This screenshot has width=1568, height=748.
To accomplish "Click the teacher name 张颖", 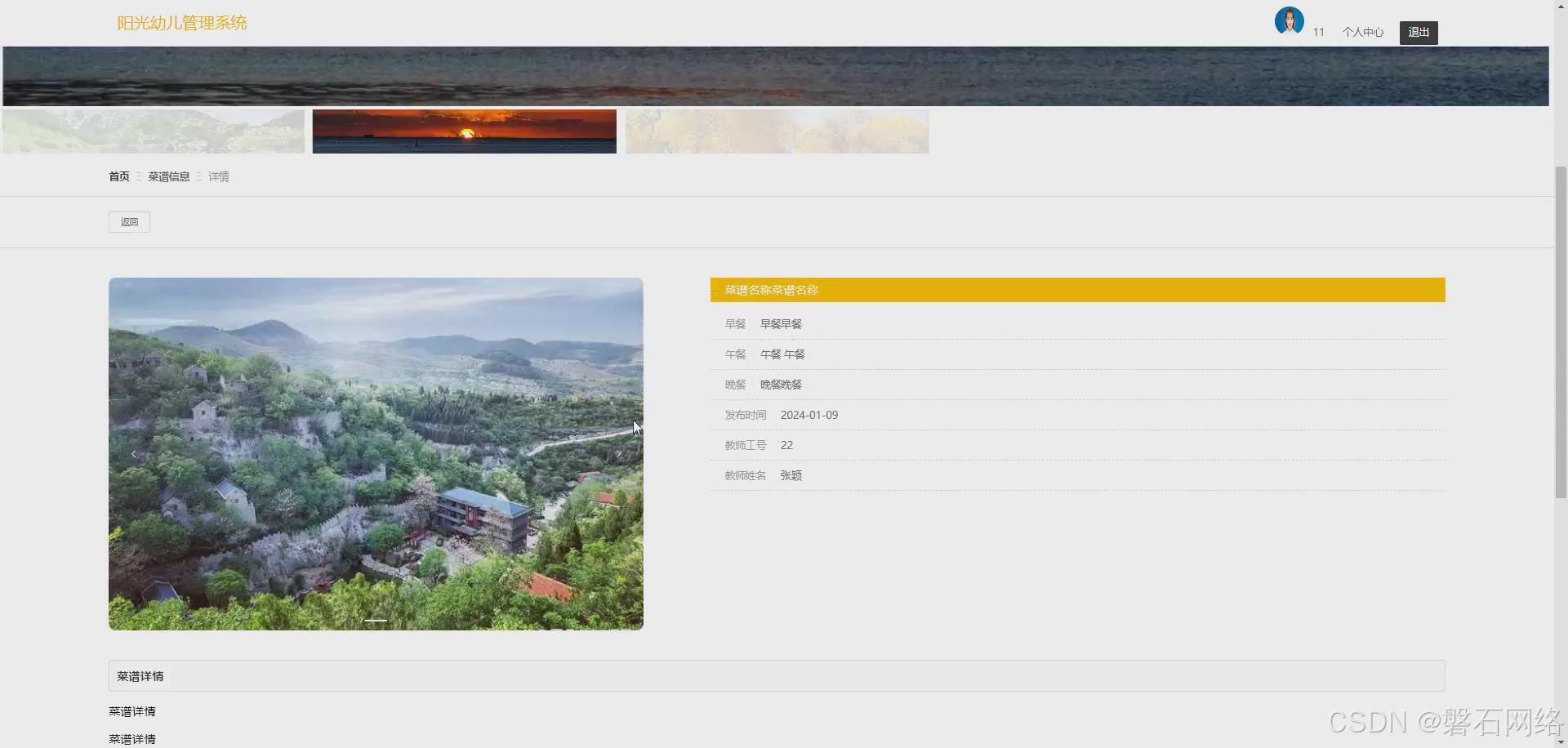I will click(x=791, y=475).
